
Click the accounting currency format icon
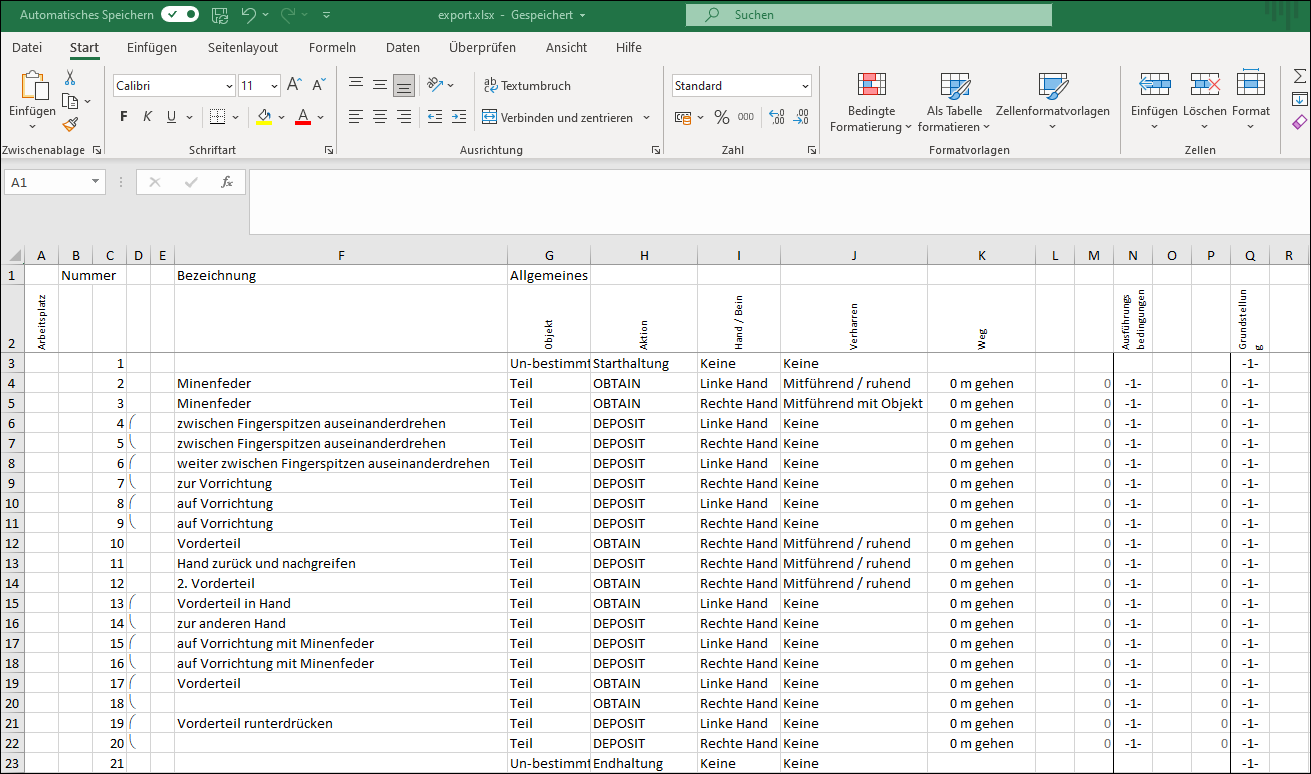click(x=683, y=117)
